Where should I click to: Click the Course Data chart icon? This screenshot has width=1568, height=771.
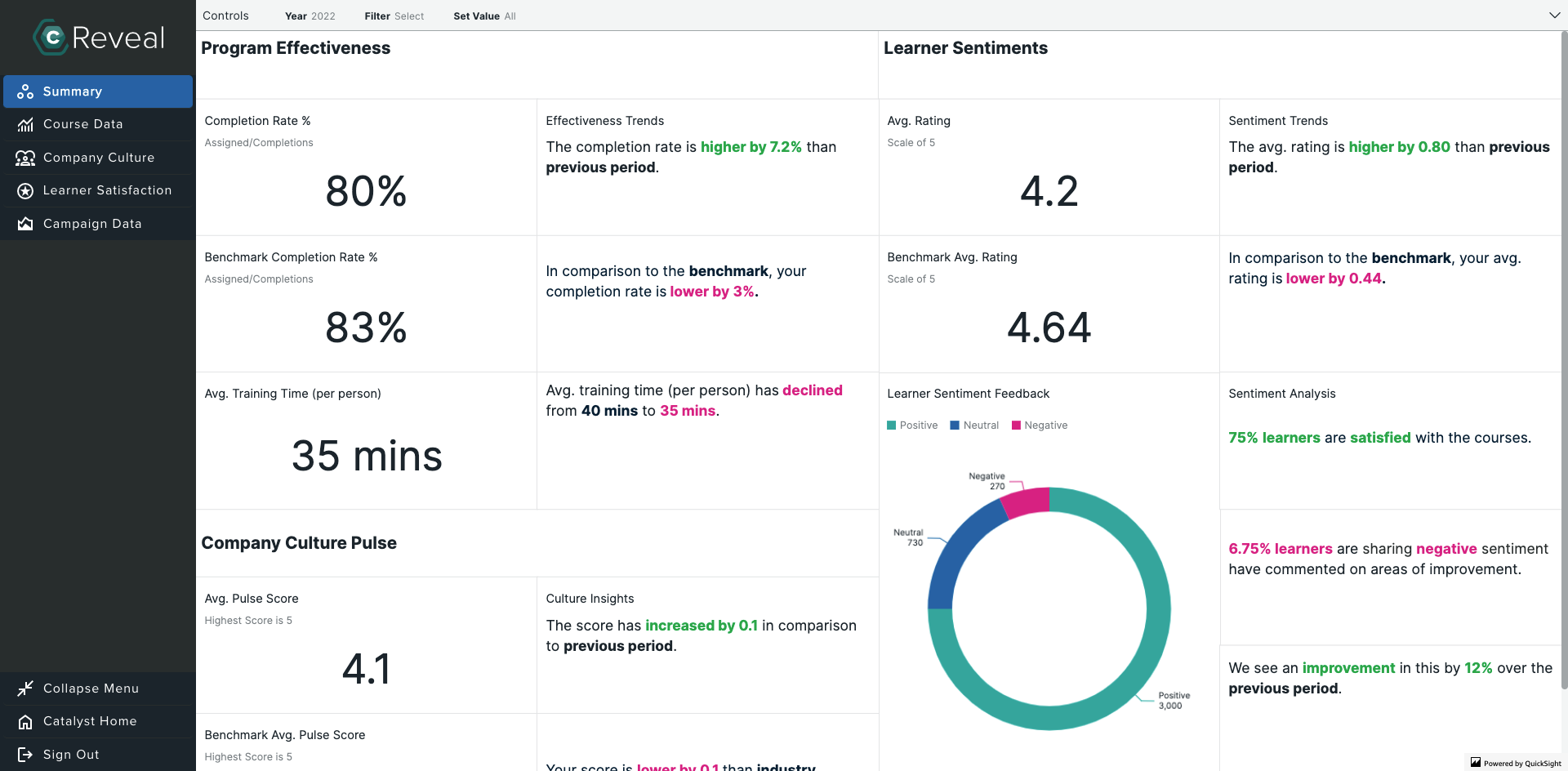(25, 124)
